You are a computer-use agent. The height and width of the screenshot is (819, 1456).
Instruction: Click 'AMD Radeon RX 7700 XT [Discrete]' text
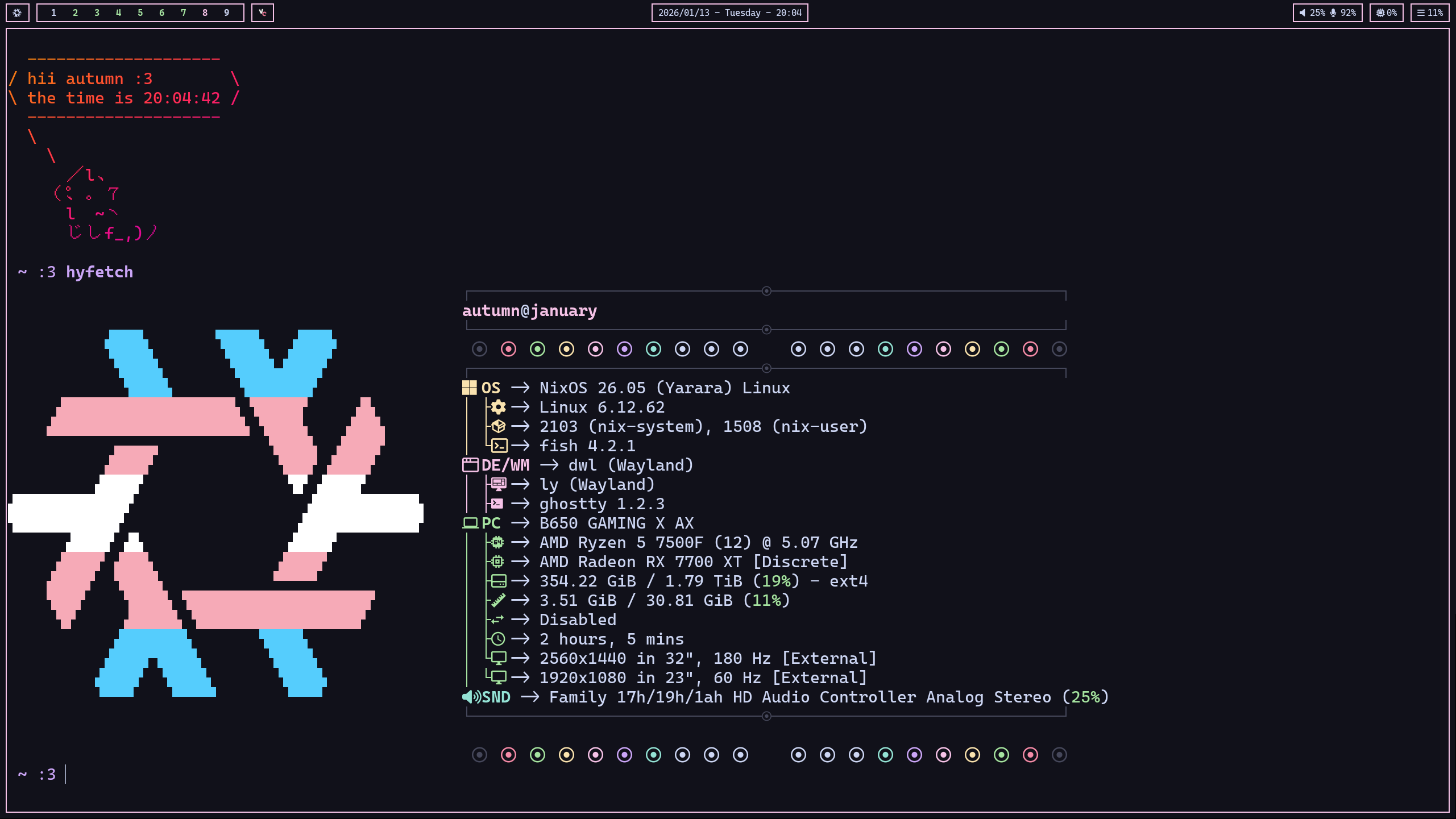tap(694, 562)
